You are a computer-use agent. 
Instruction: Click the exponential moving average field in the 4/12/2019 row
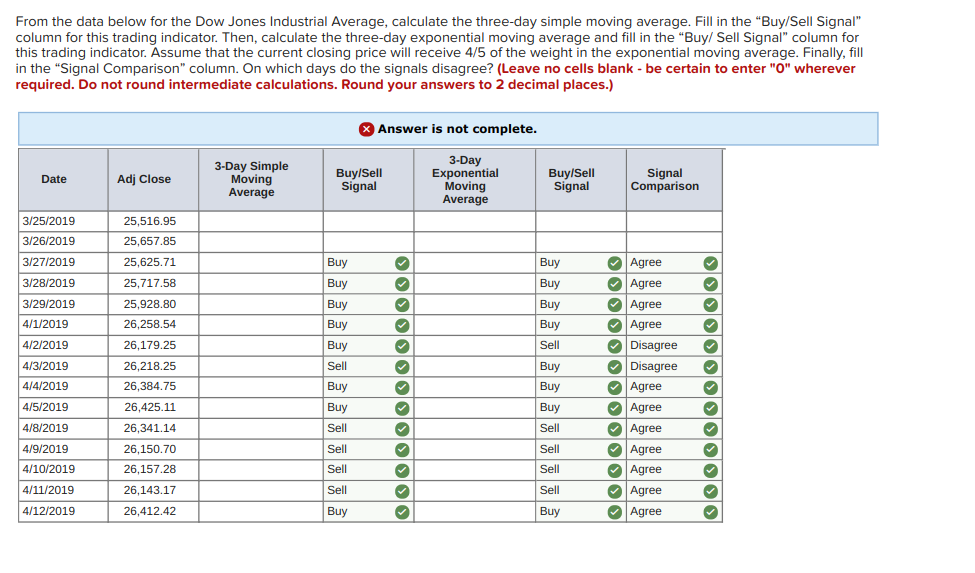click(475, 511)
